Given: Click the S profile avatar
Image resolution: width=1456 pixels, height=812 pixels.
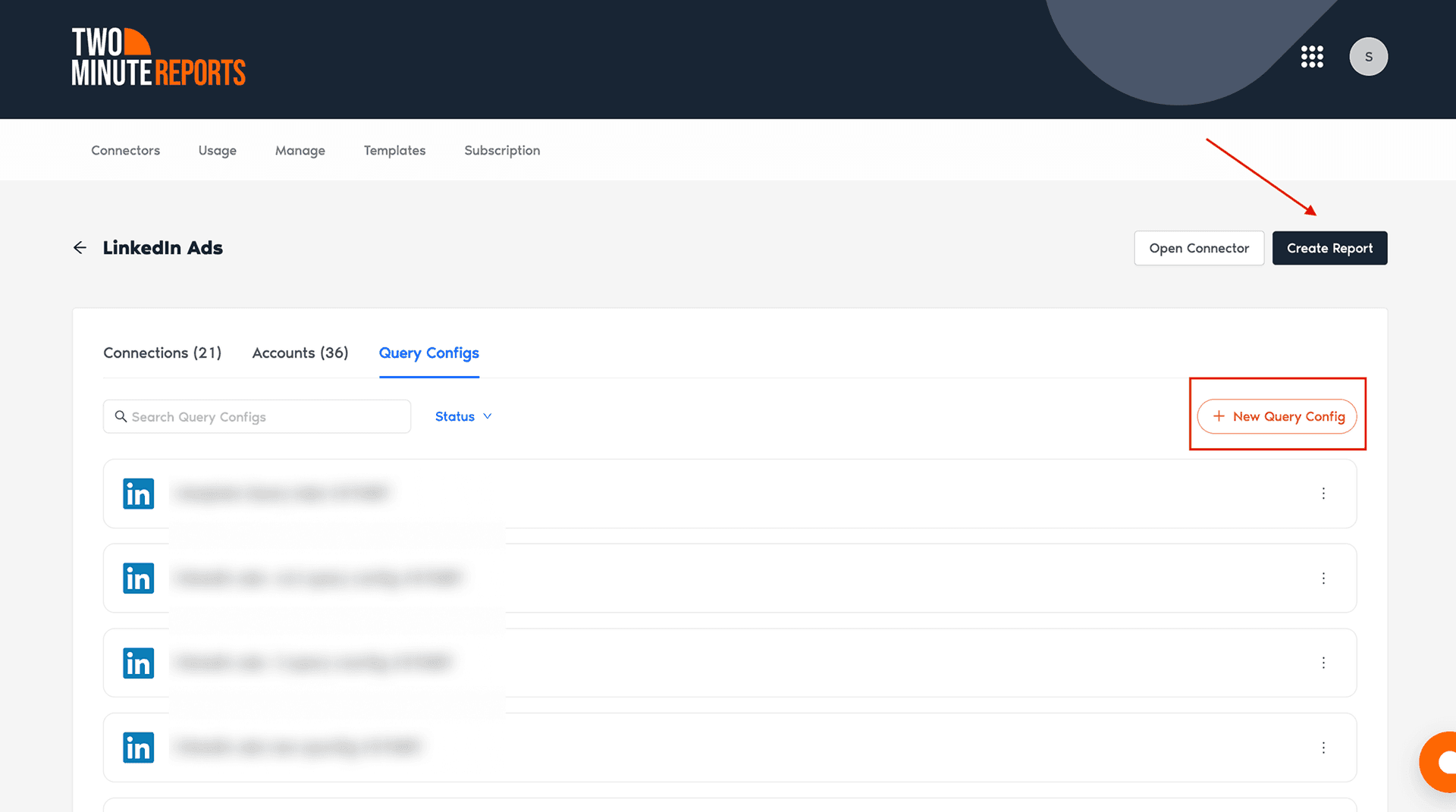Looking at the screenshot, I should pyautogui.click(x=1368, y=56).
